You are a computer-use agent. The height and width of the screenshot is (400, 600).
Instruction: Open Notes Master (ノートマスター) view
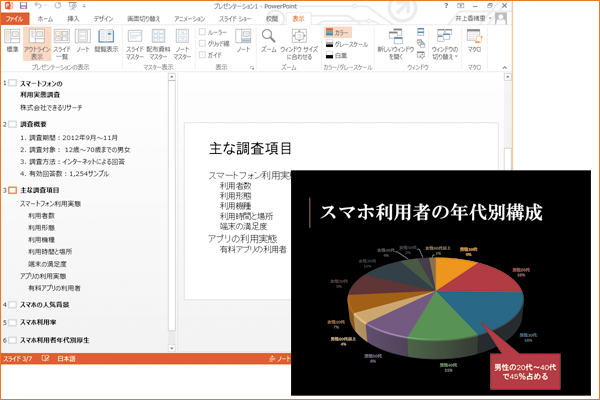pyautogui.click(x=182, y=44)
